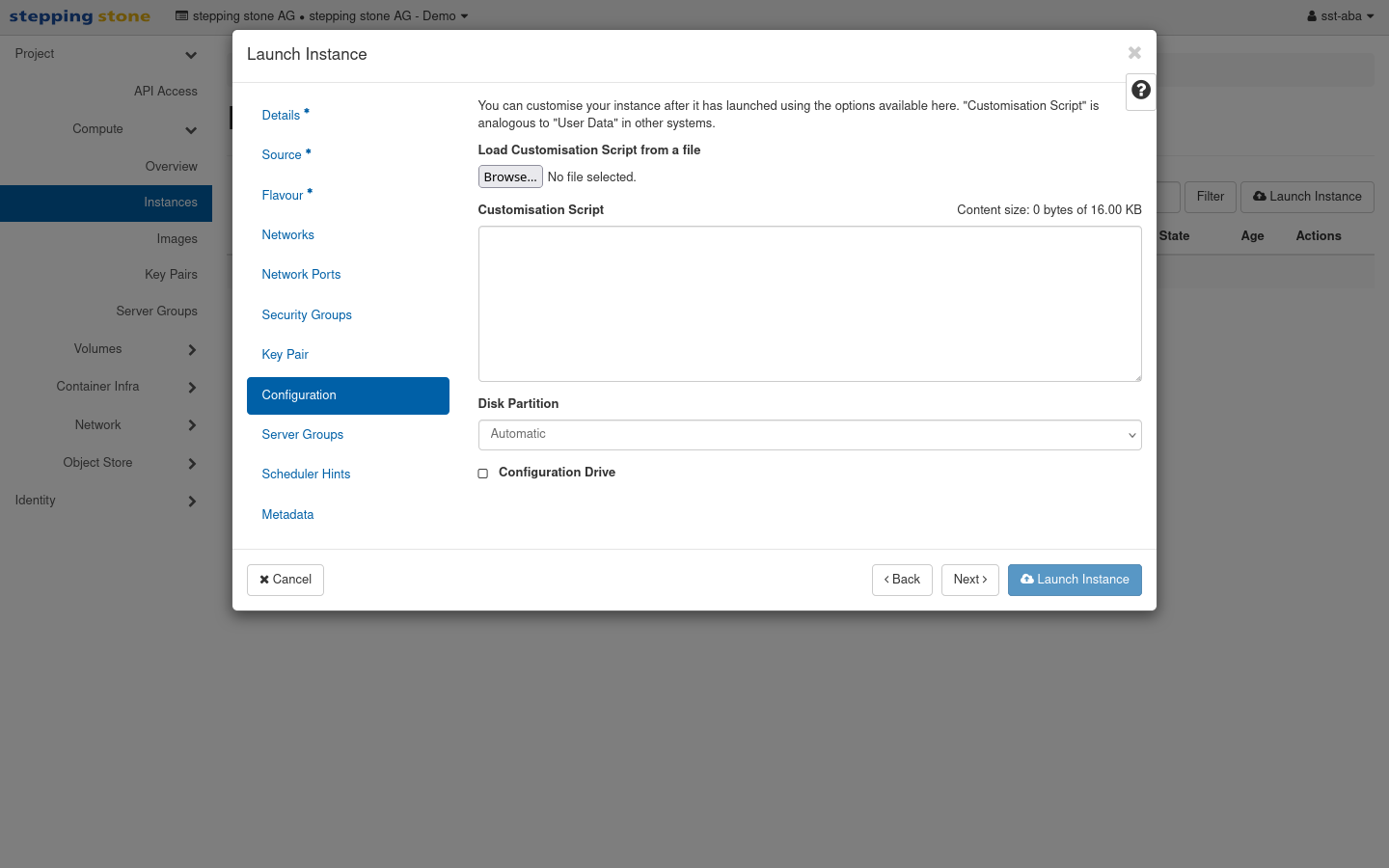1389x868 pixels.
Task: Click Launch Instance button on the Instances page
Action: pos(1307,197)
